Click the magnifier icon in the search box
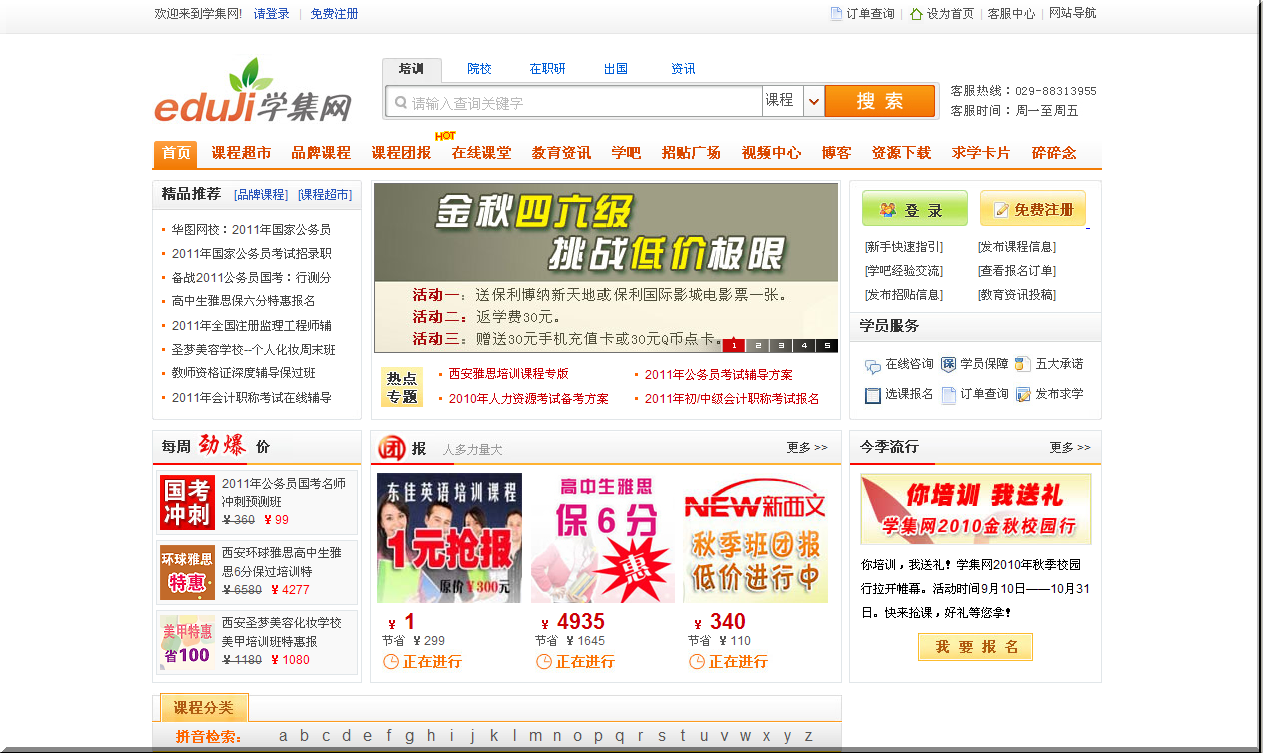 pyautogui.click(x=398, y=101)
